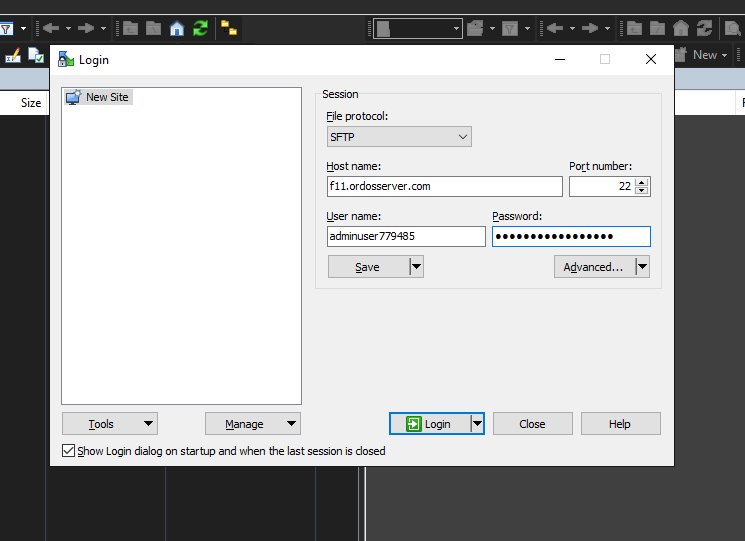This screenshot has height=541, width=745.
Task: Open the Tools dropdown menu
Action: 110,424
